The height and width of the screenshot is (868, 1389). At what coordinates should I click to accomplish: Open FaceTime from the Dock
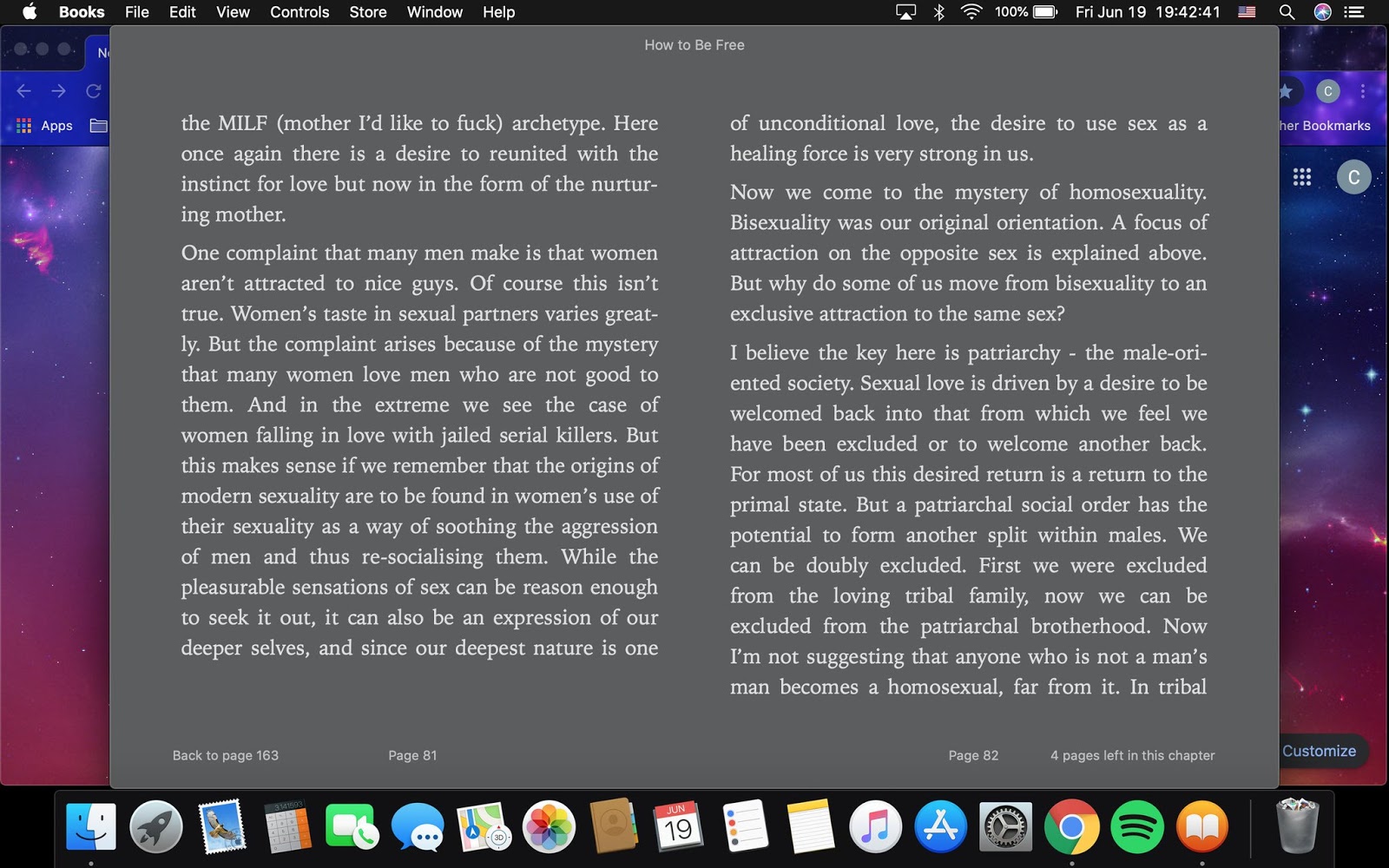[x=352, y=826]
